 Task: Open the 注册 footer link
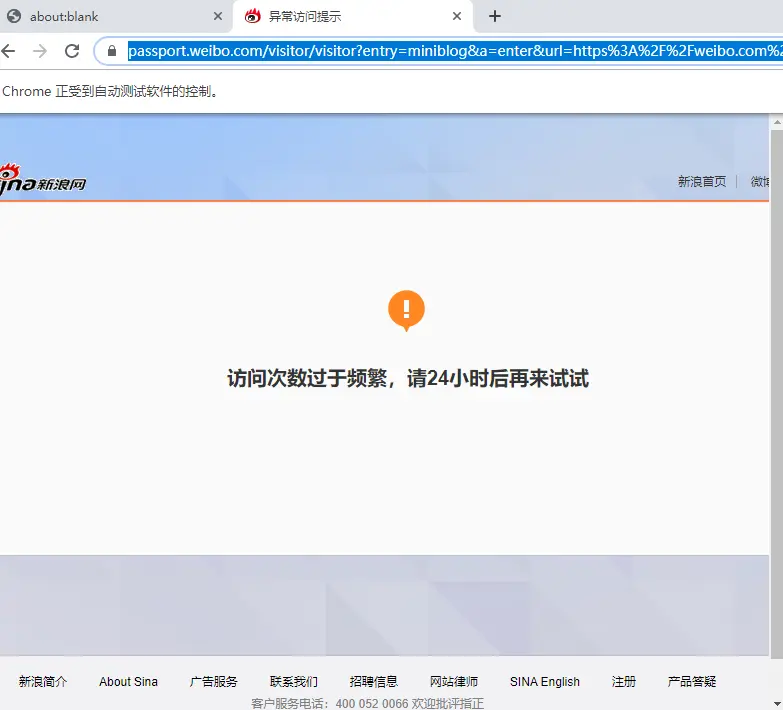pos(624,682)
